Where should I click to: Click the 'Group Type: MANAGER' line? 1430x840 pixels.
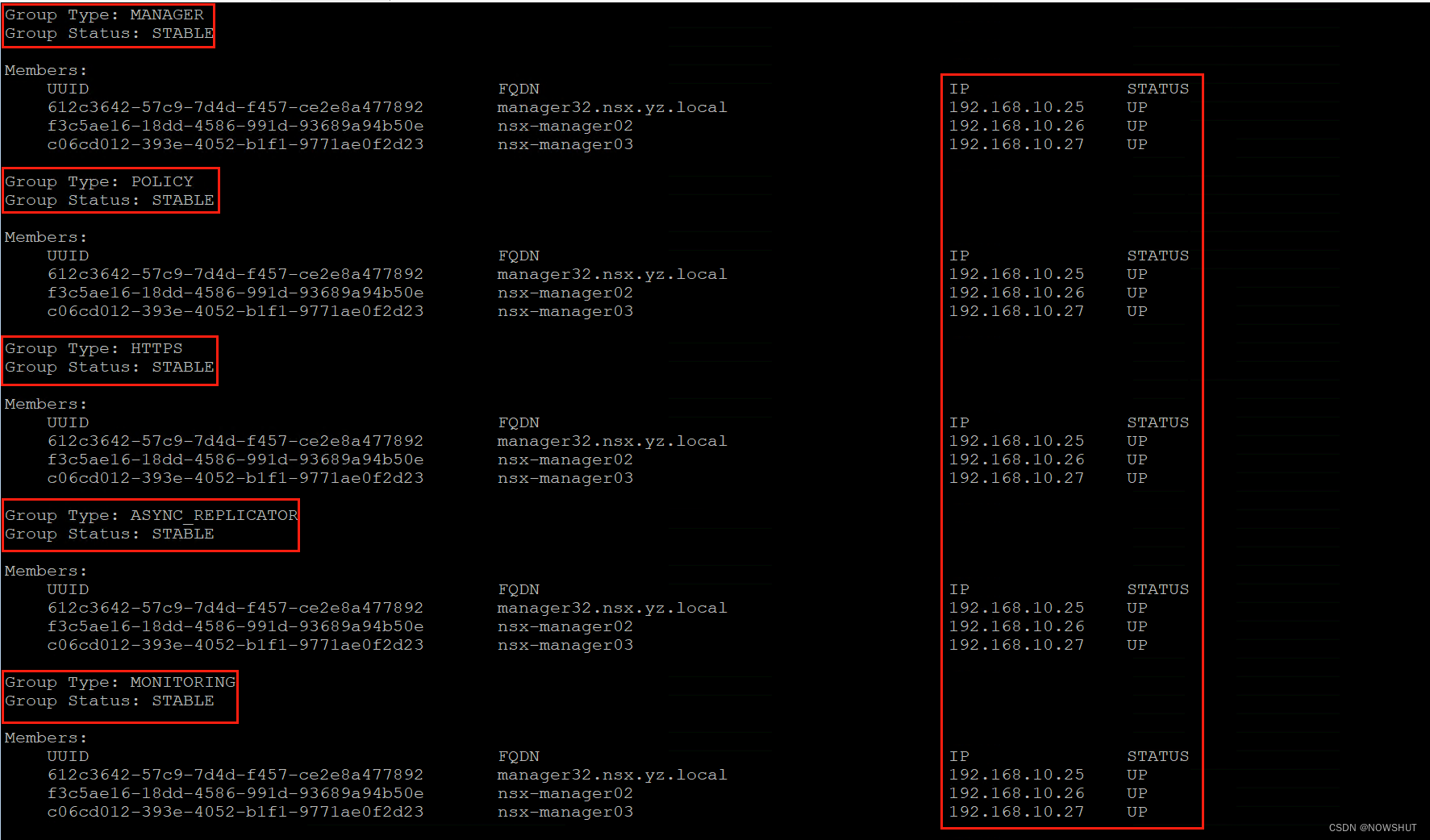tap(105, 15)
